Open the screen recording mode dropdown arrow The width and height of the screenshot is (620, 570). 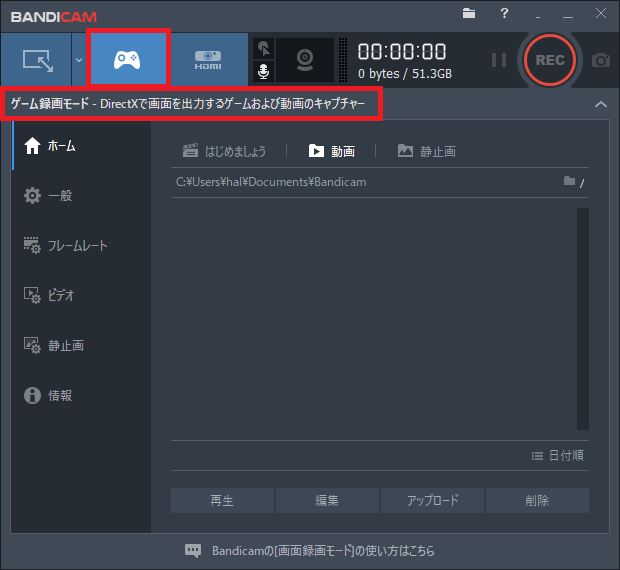pyautogui.click(x=79, y=60)
